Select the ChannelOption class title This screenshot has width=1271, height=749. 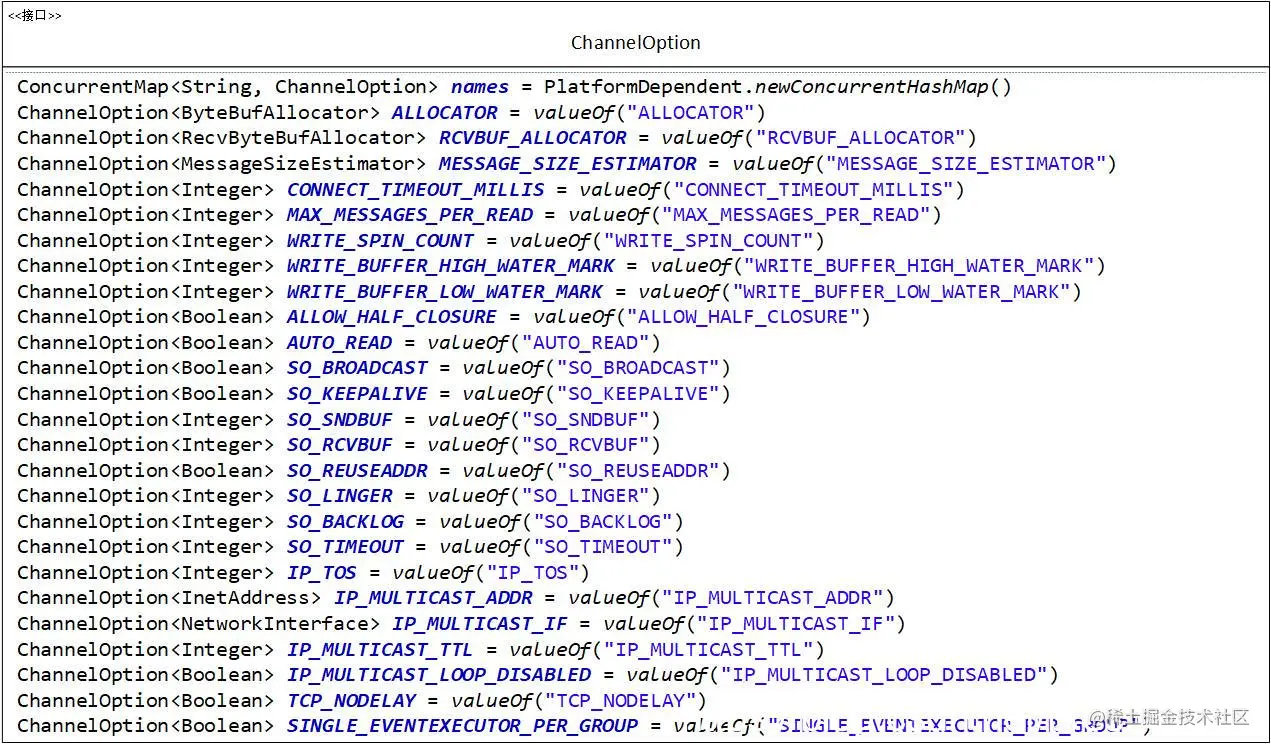pyautogui.click(x=635, y=43)
